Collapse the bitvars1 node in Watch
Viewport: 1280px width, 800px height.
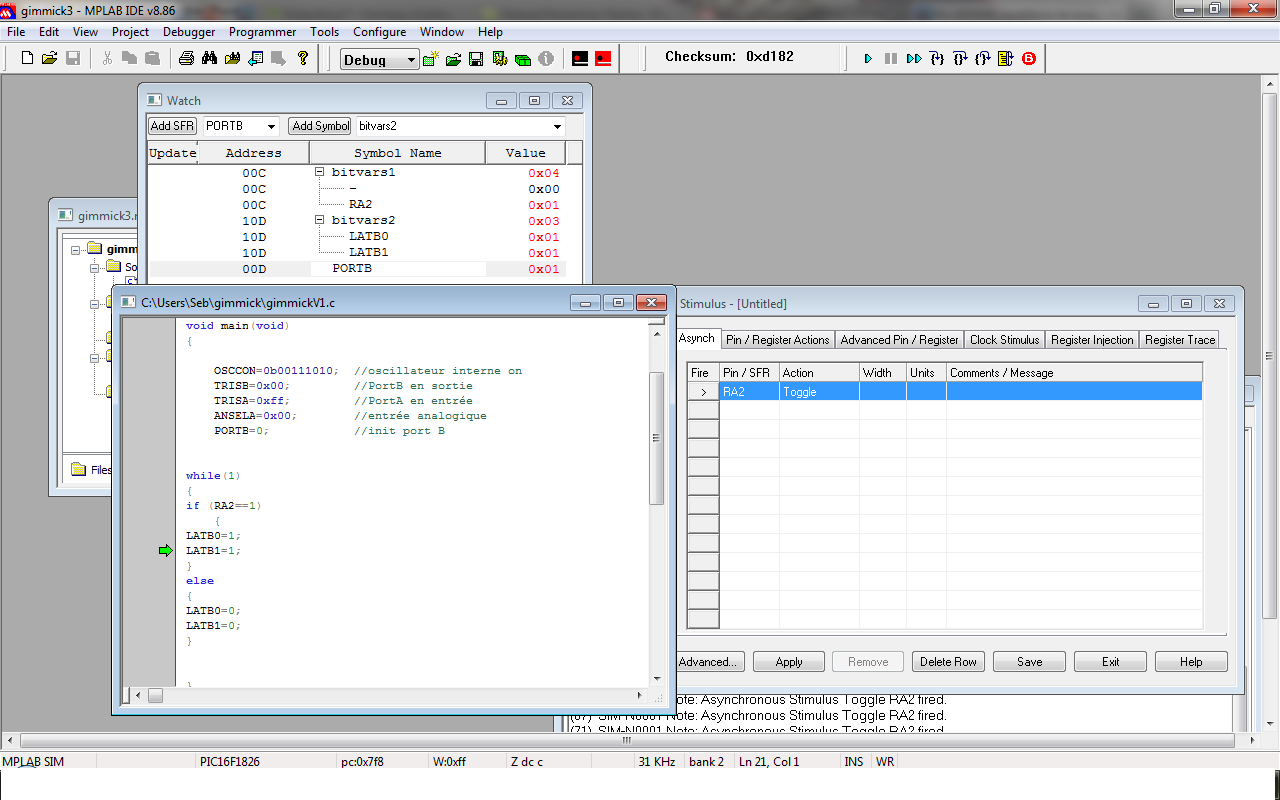[320, 173]
